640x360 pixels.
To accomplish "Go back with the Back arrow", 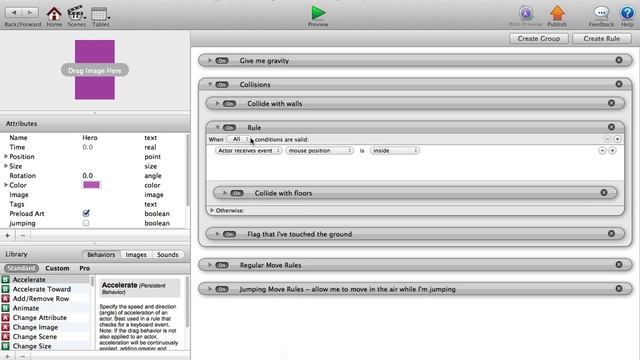I will (14, 13).
